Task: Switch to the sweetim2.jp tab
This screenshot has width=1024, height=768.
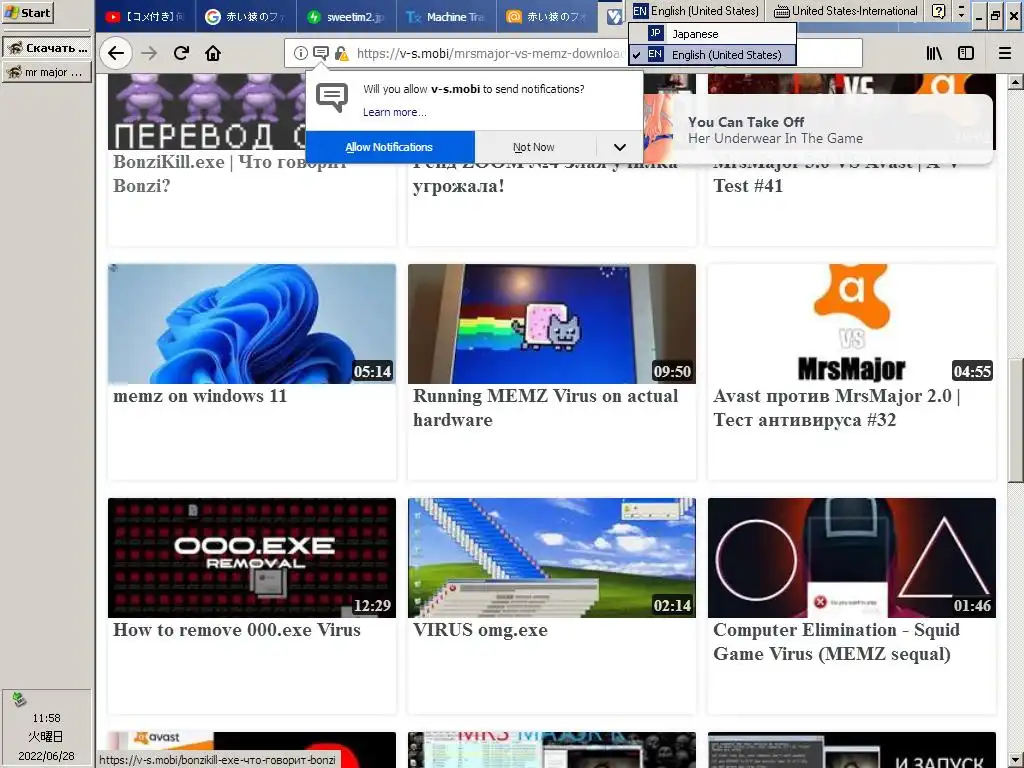Action: click(346, 16)
